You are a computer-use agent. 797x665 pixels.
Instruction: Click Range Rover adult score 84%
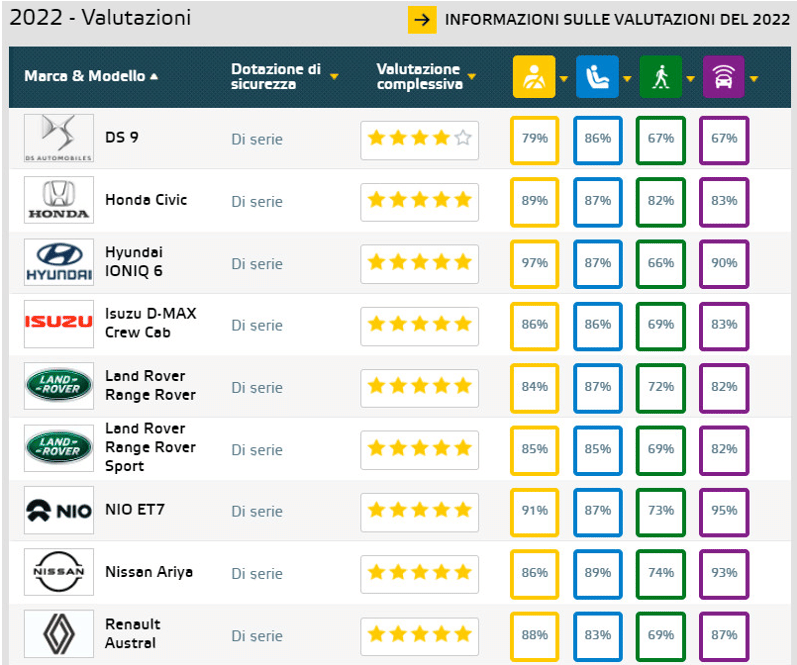coord(535,388)
